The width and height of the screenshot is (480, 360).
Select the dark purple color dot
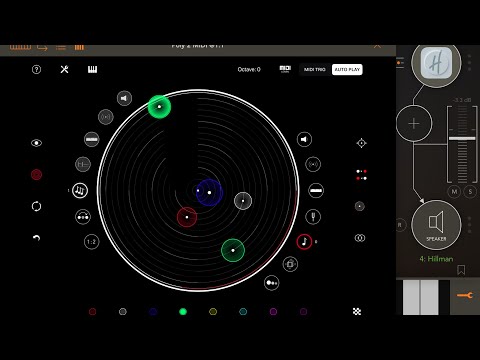click(303, 311)
